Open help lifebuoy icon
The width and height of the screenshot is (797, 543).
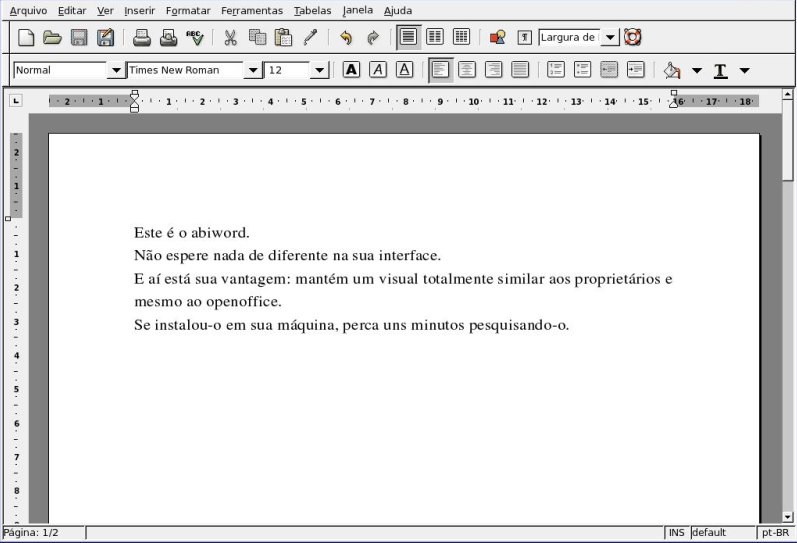click(x=632, y=37)
